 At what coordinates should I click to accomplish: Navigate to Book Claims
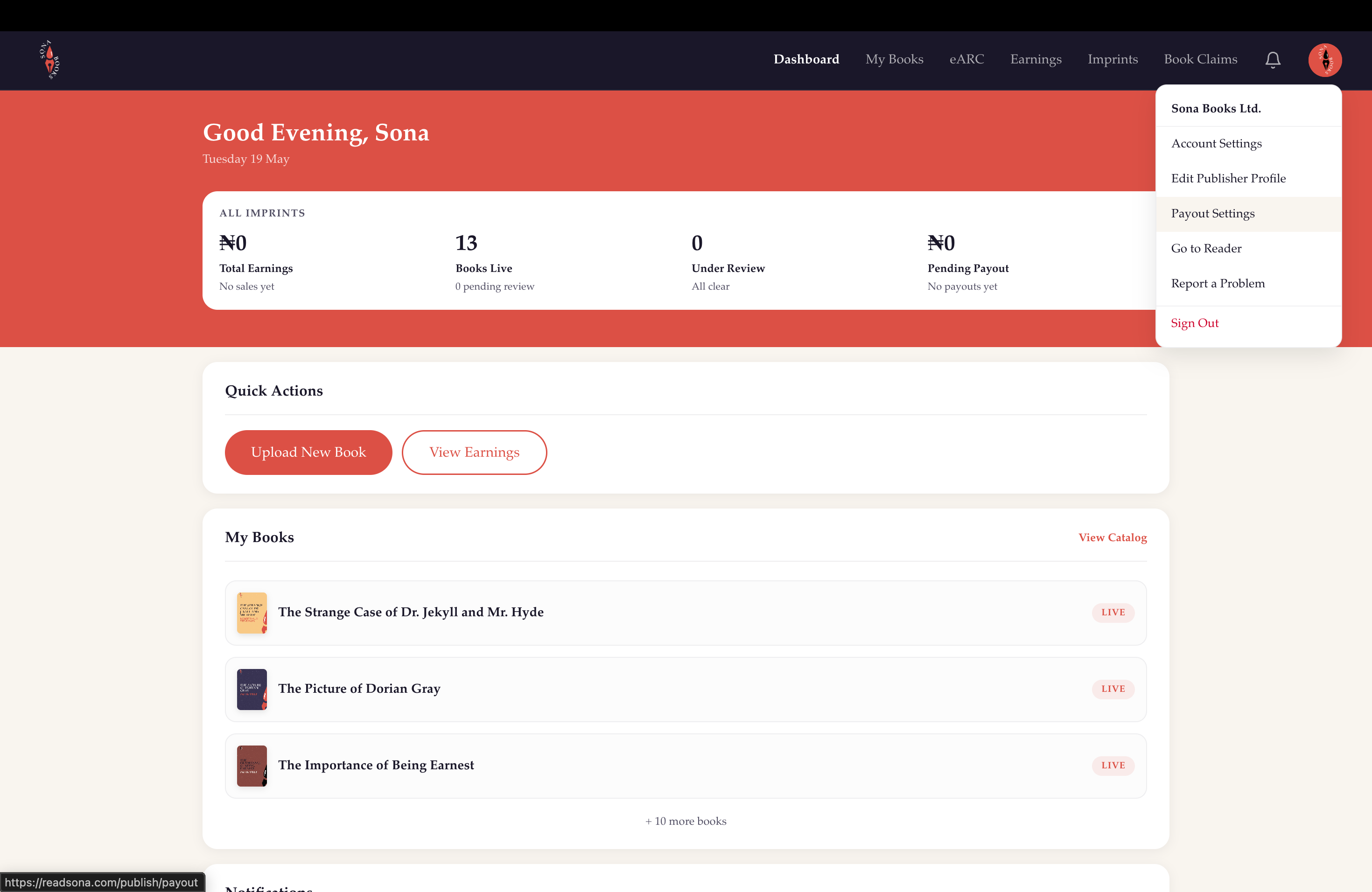1200,59
